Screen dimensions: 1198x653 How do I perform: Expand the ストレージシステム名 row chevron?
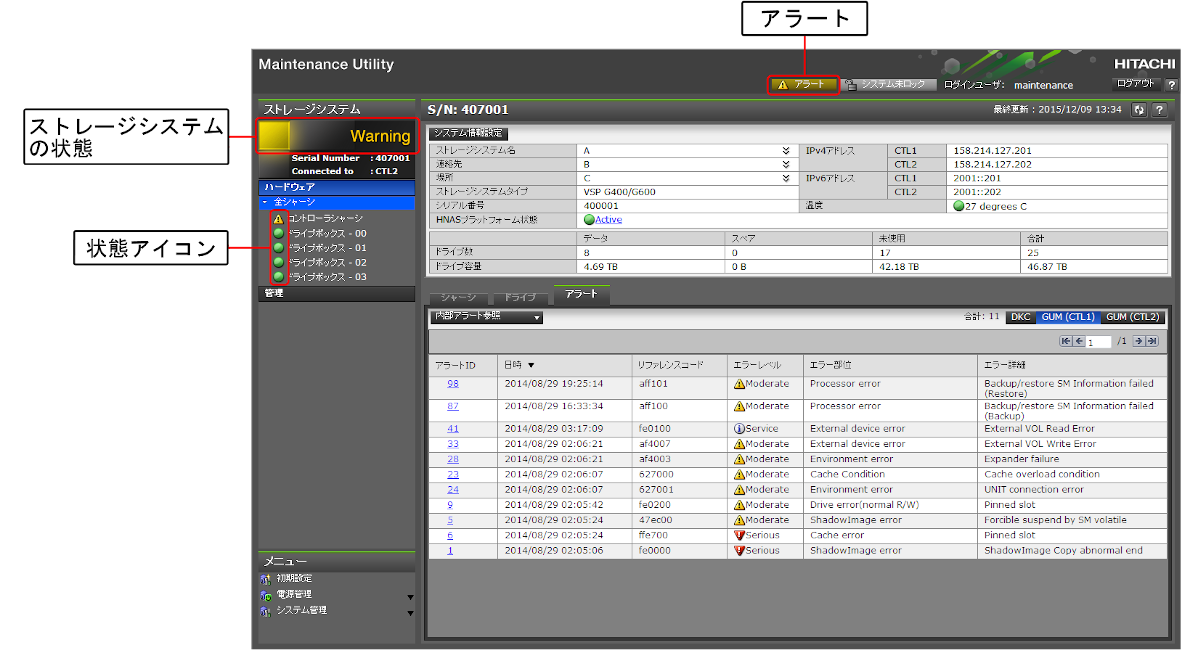tap(786, 151)
